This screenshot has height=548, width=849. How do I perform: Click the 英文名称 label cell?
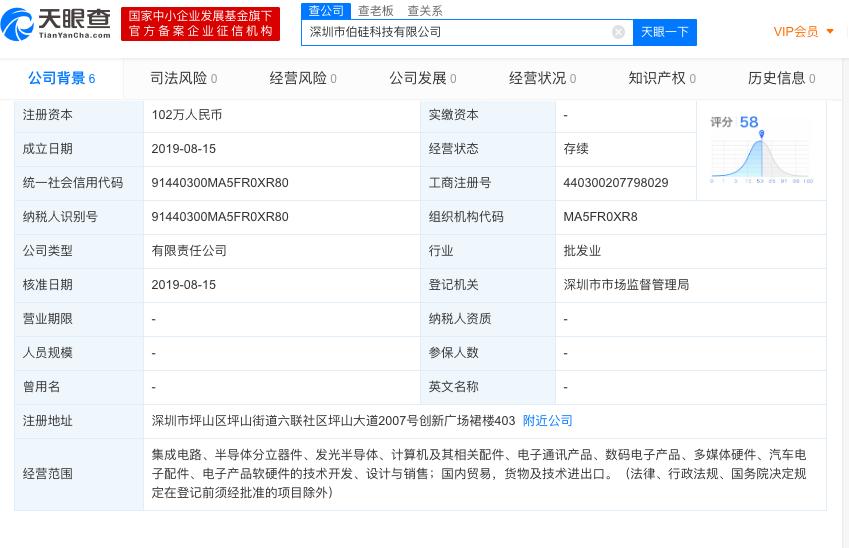(488, 387)
